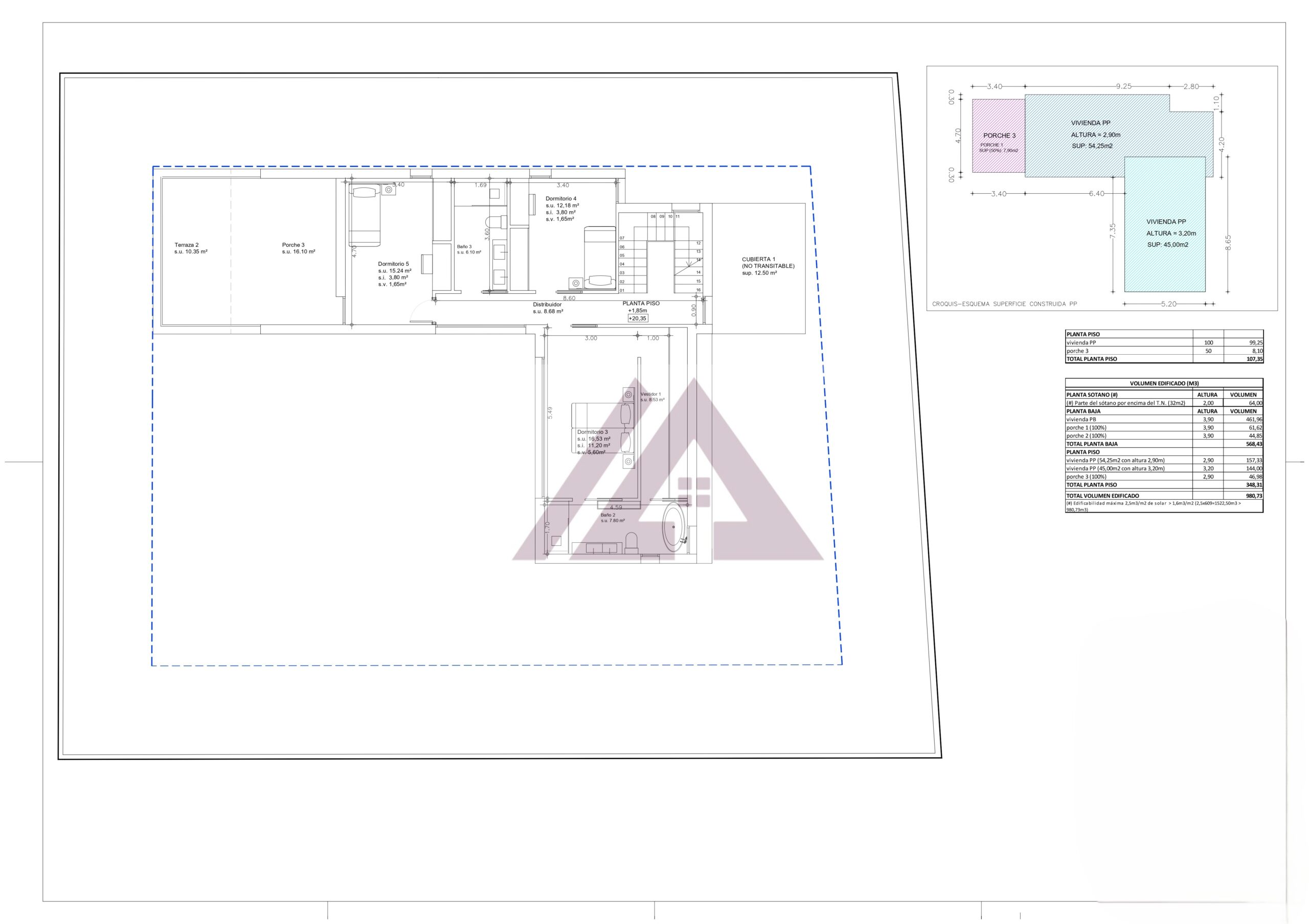Select the Distribuidor s.u. 8.68 m² label
This screenshot has width=1309, height=924.
pos(548,308)
